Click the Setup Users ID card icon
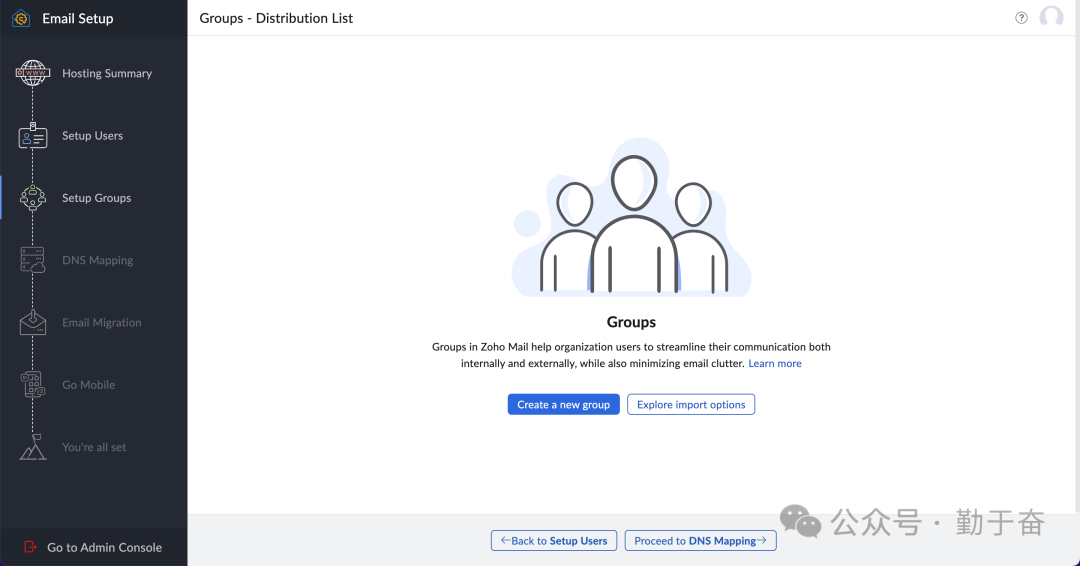 click(33, 137)
